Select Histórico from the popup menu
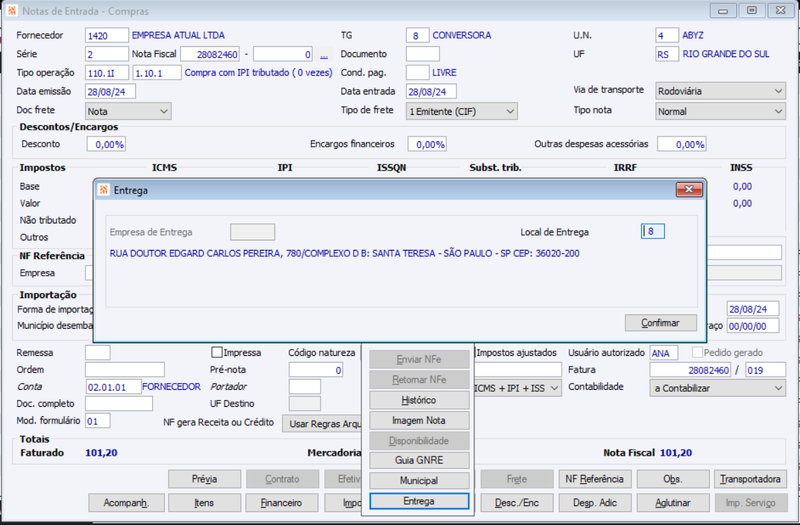The image size is (800, 525). click(x=419, y=400)
